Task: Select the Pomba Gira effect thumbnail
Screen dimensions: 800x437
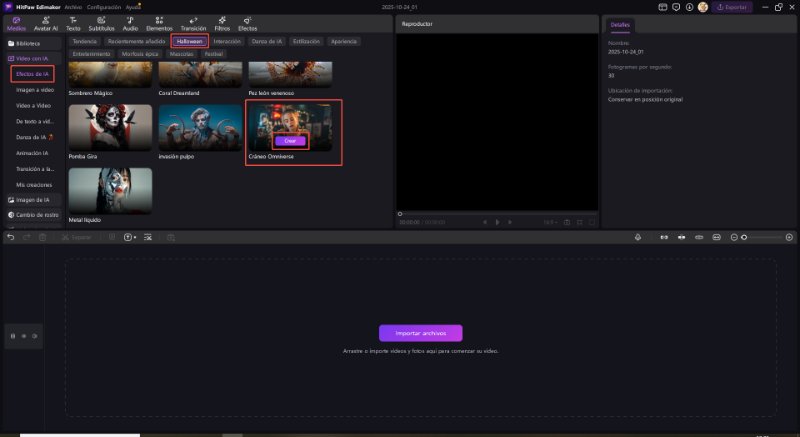Action: (110, 127)
